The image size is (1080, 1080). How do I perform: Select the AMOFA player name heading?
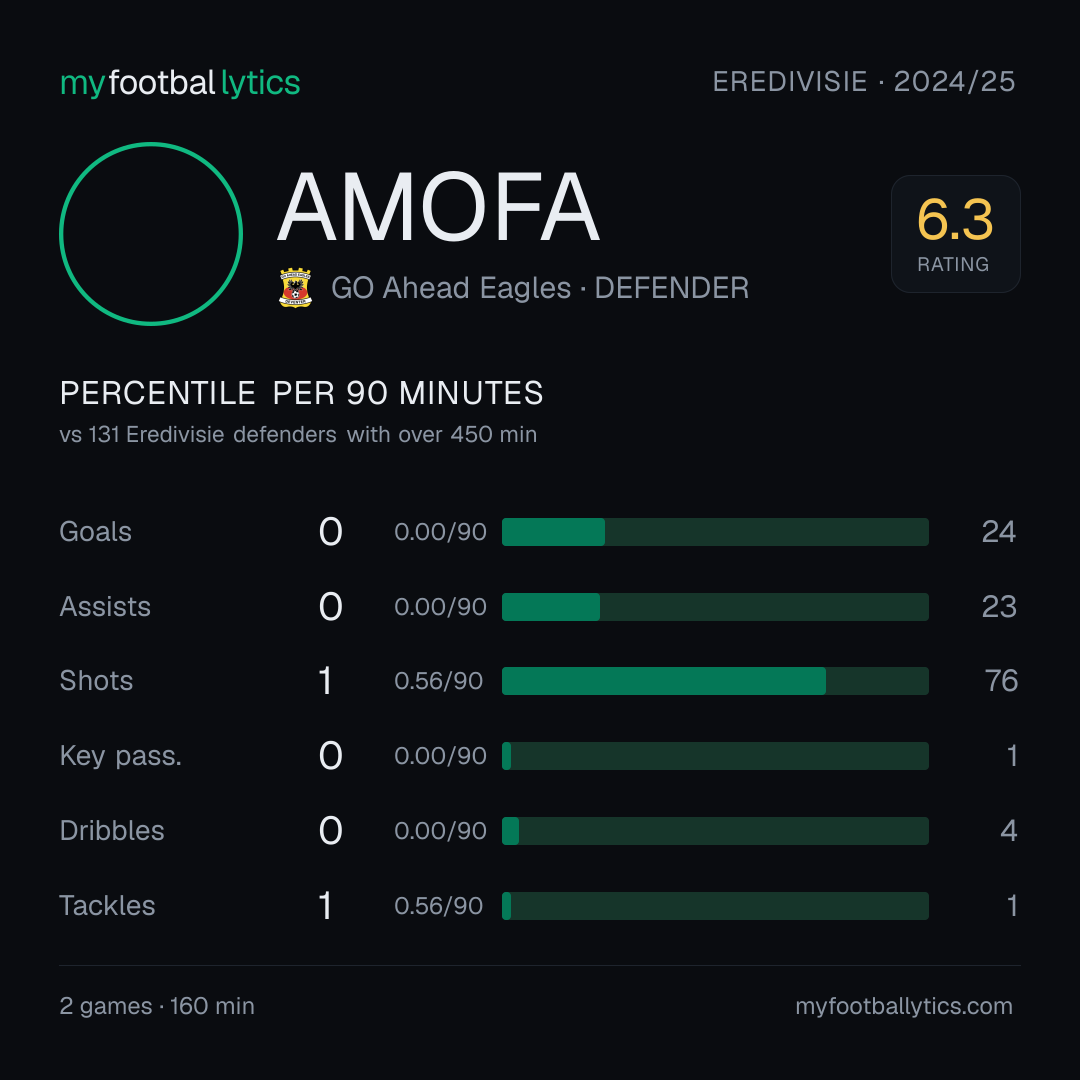point(439,207)
